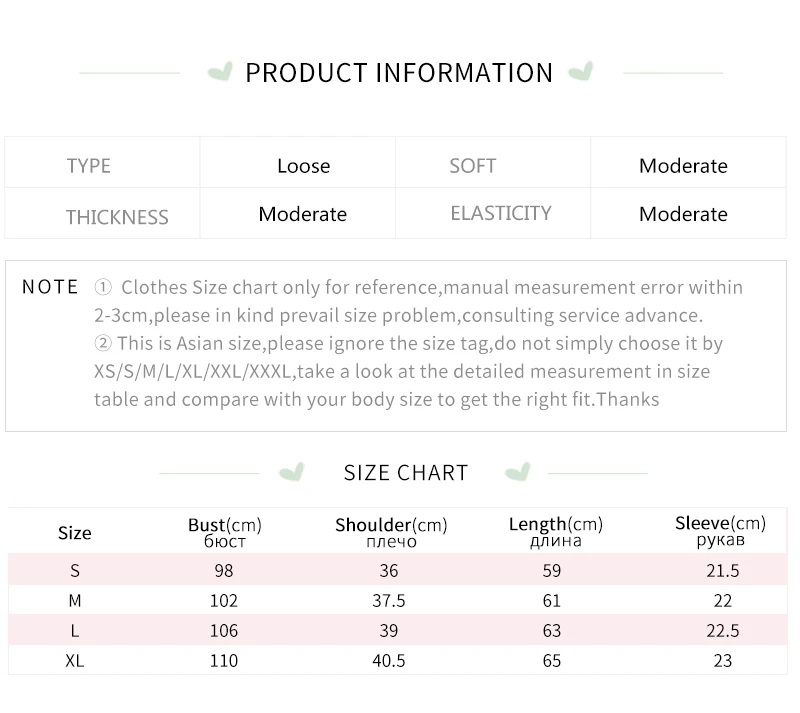The image size is (800, 713).
Task: Click the Moderate value next to SOFT
Action: coord(683,166)
